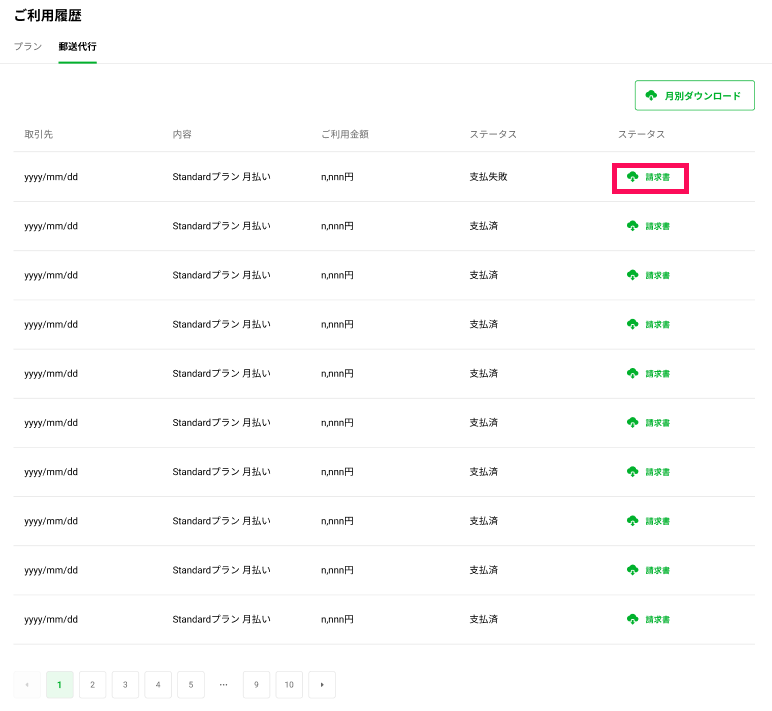Go to the next page arrow
Image resolution: width=772 pixels, height=711 pixels.
pos(322,685)
